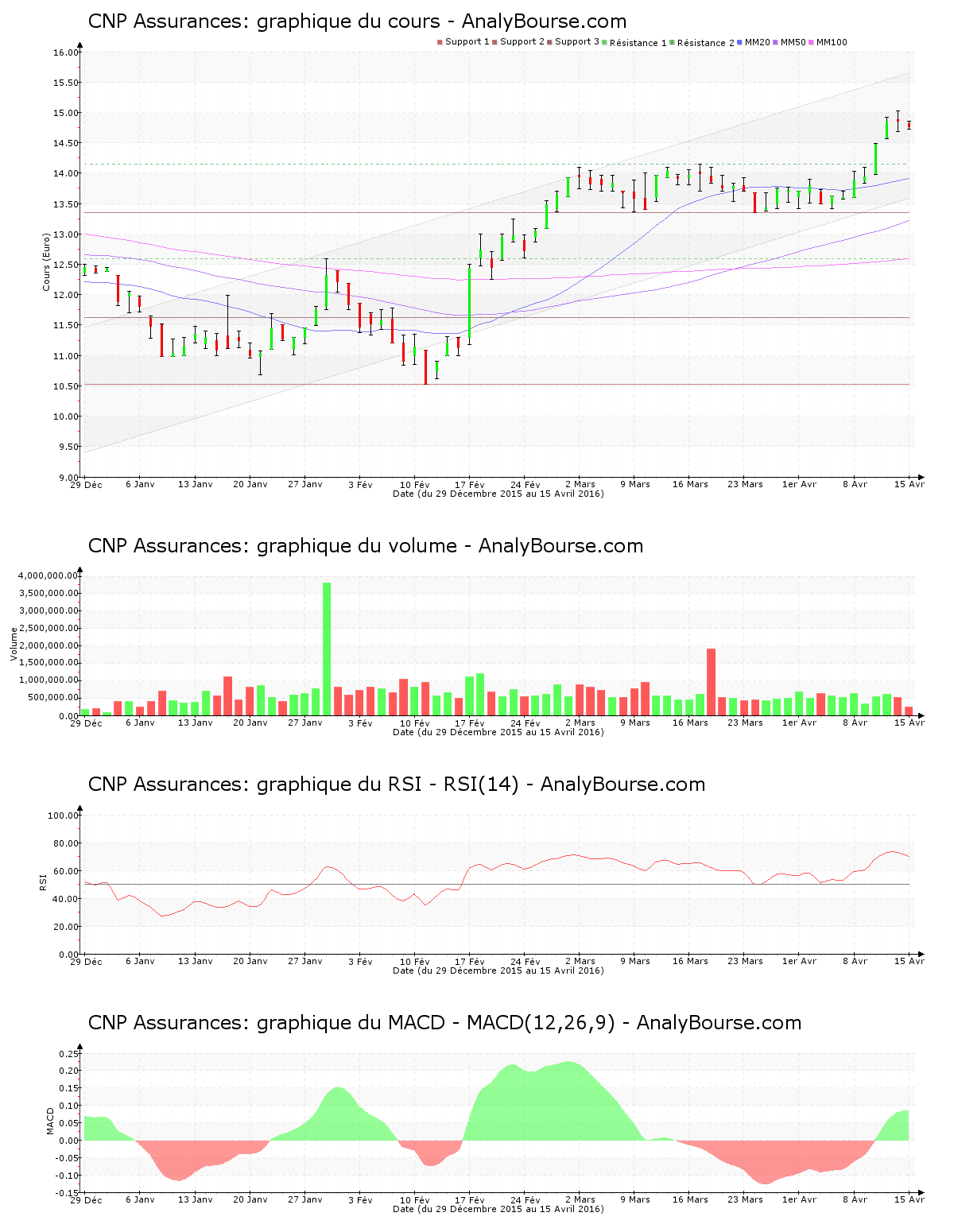Click the tallest red bar in volume chart
The image size is (954, 1232).
click(712, 682)
